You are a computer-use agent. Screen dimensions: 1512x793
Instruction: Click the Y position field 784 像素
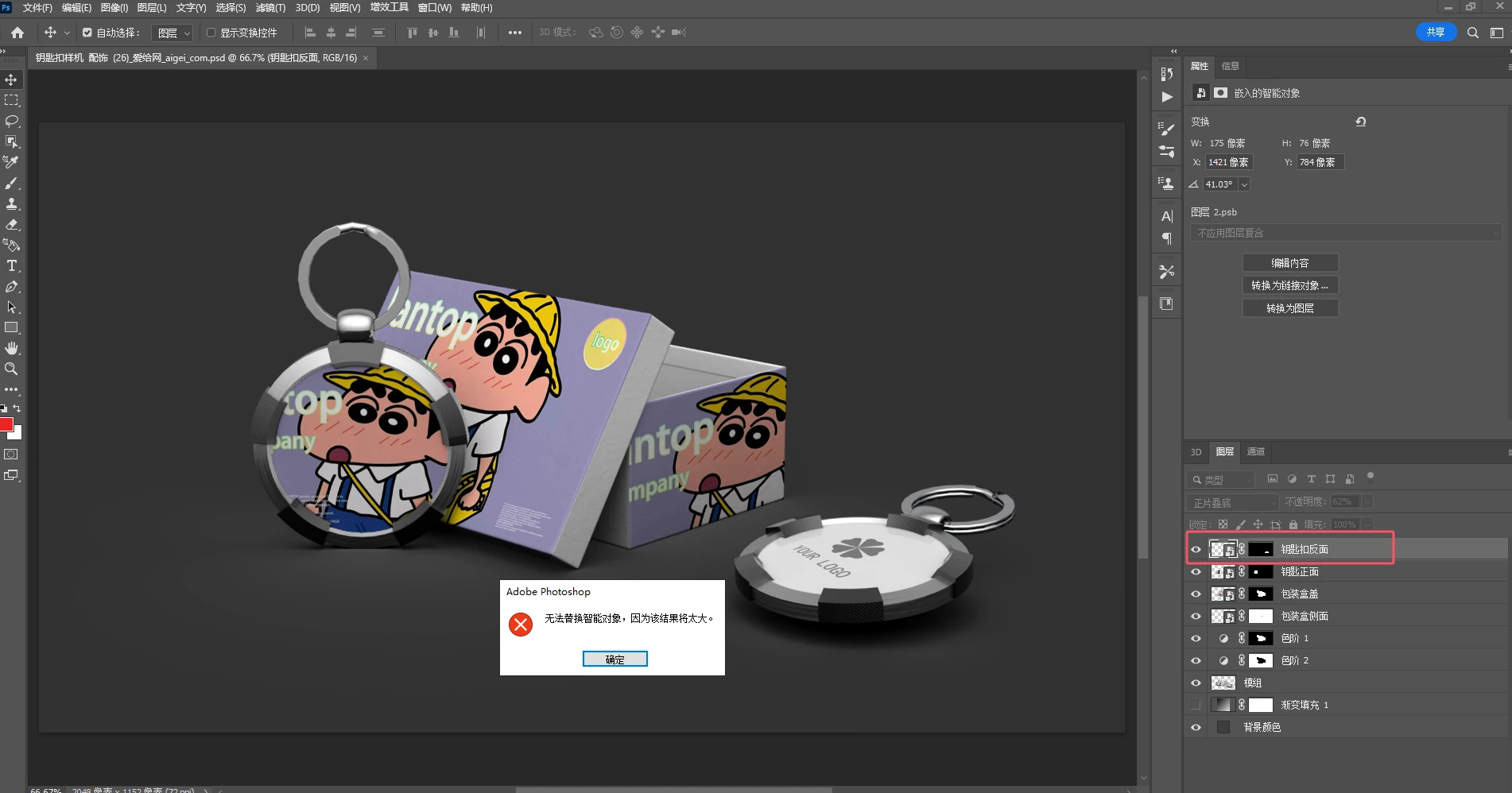(1320, 162)
